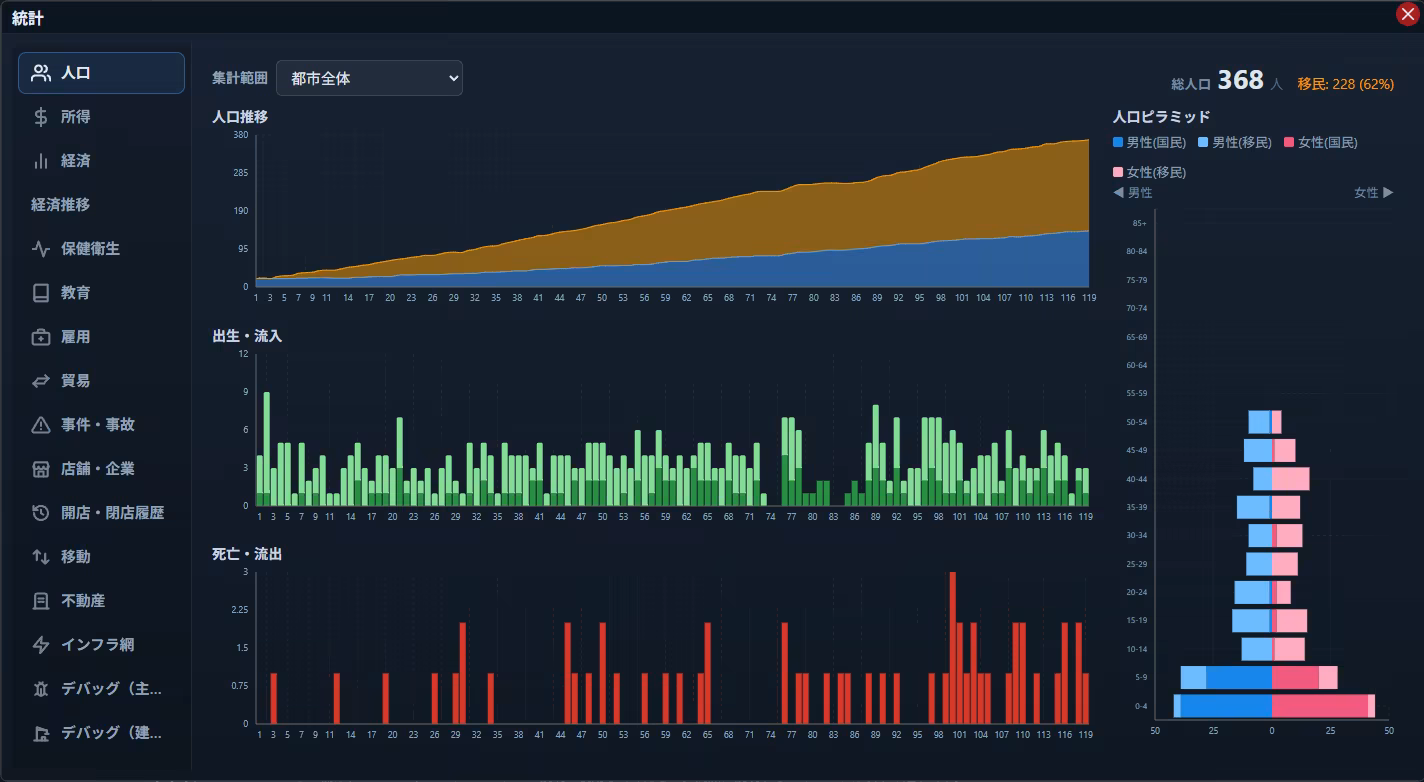1424x782 pixels.
Task: Click the warning triangle icon for 事件・事故
Action: (x=41, y=425)
